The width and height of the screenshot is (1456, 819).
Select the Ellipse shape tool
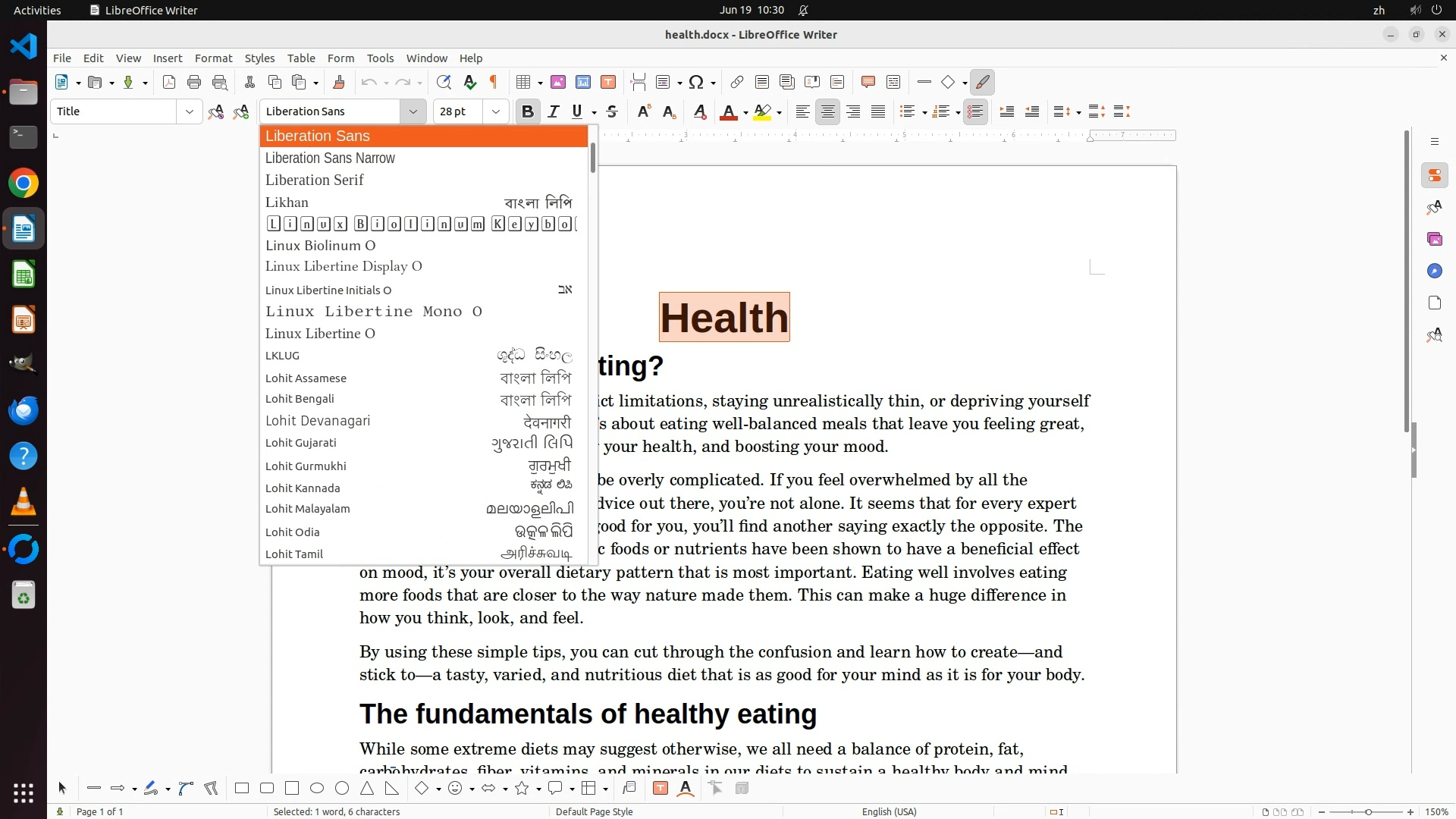pos(317,789)
